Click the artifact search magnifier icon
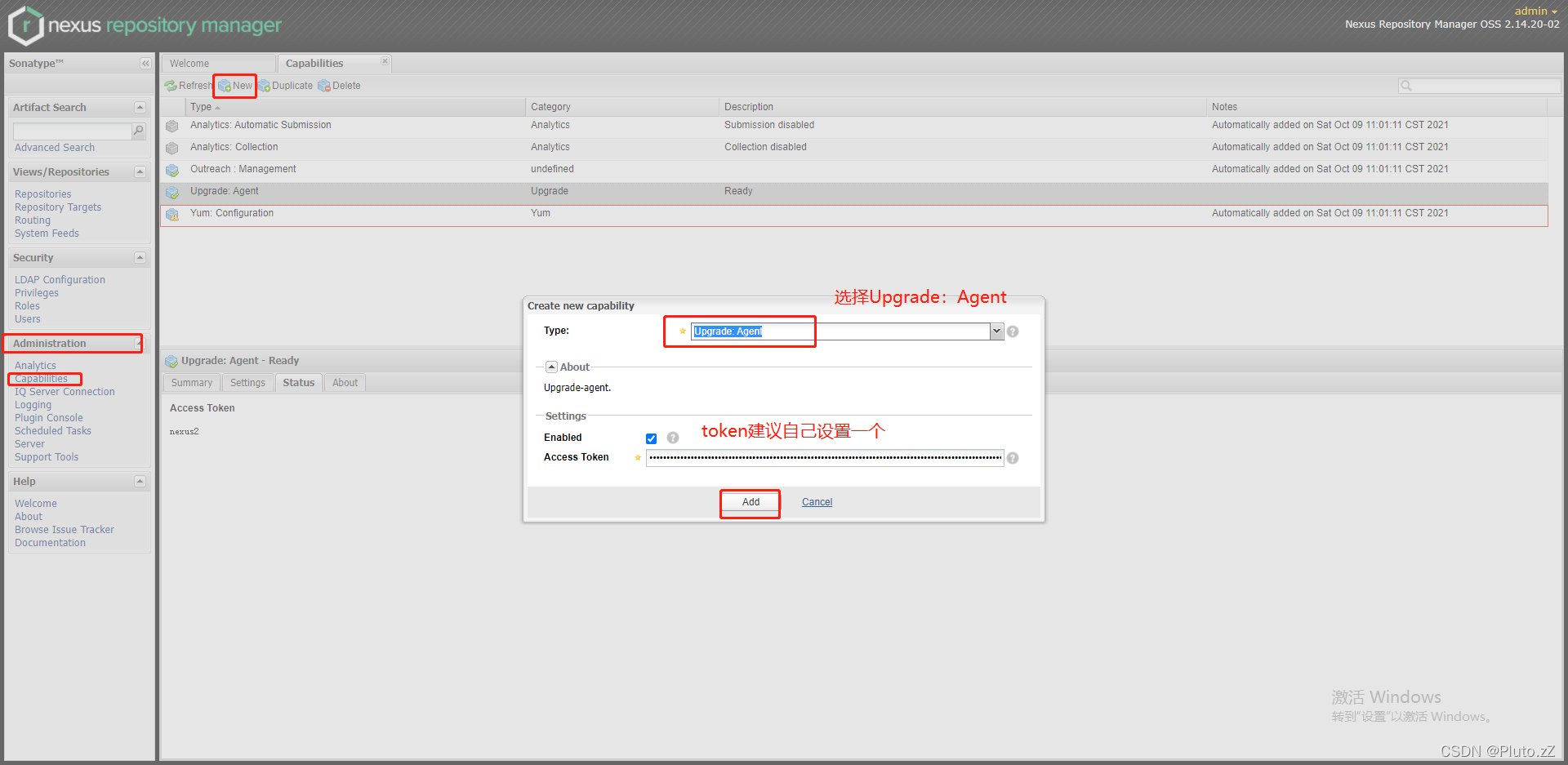 [x=138, y=131]
